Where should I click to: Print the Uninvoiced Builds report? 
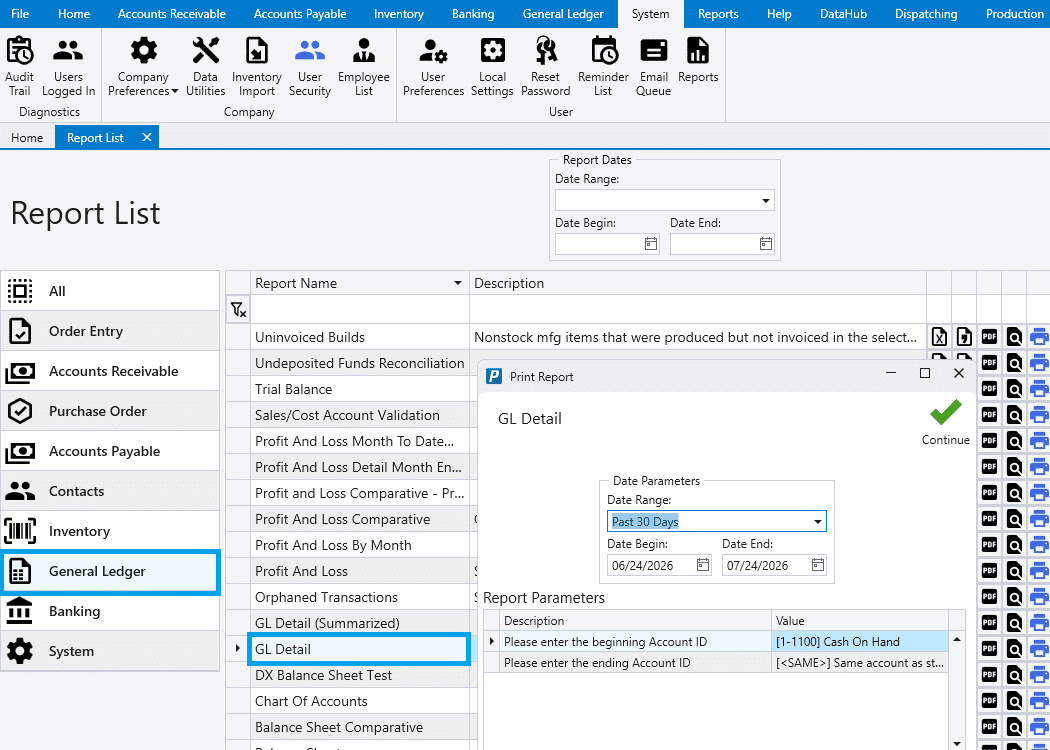click(1039, 337)
